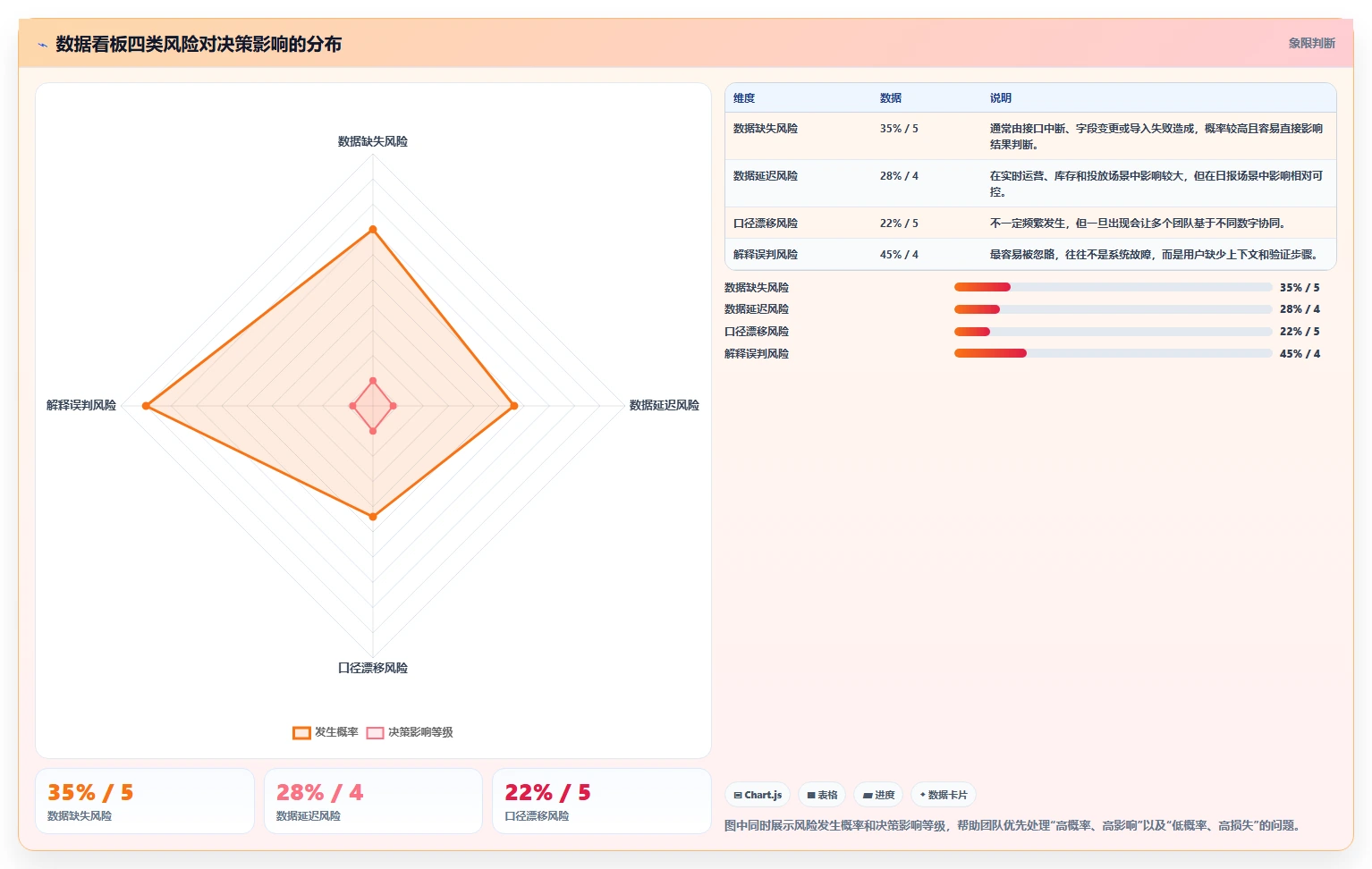This screenshot has height=869, width=1372.
Task: Select the 数据缺失风险 cell in the table
Action: coord(766,129)
